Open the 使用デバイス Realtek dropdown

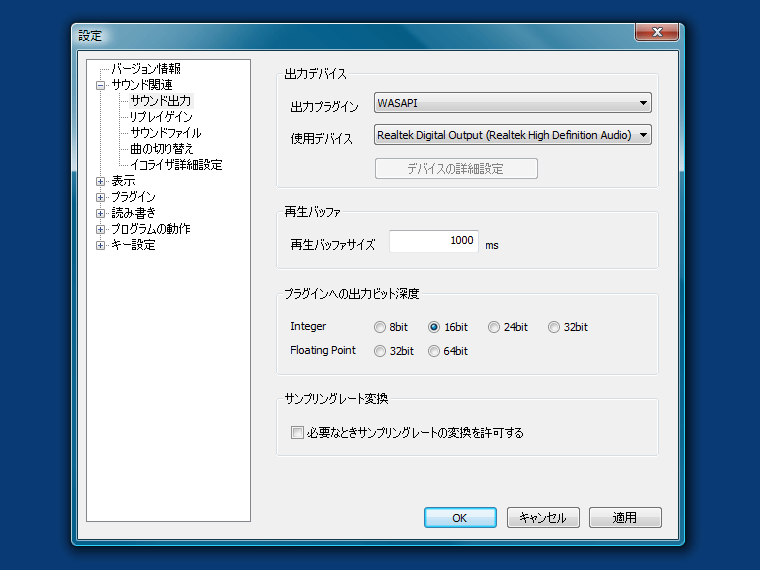coord(512,135)
